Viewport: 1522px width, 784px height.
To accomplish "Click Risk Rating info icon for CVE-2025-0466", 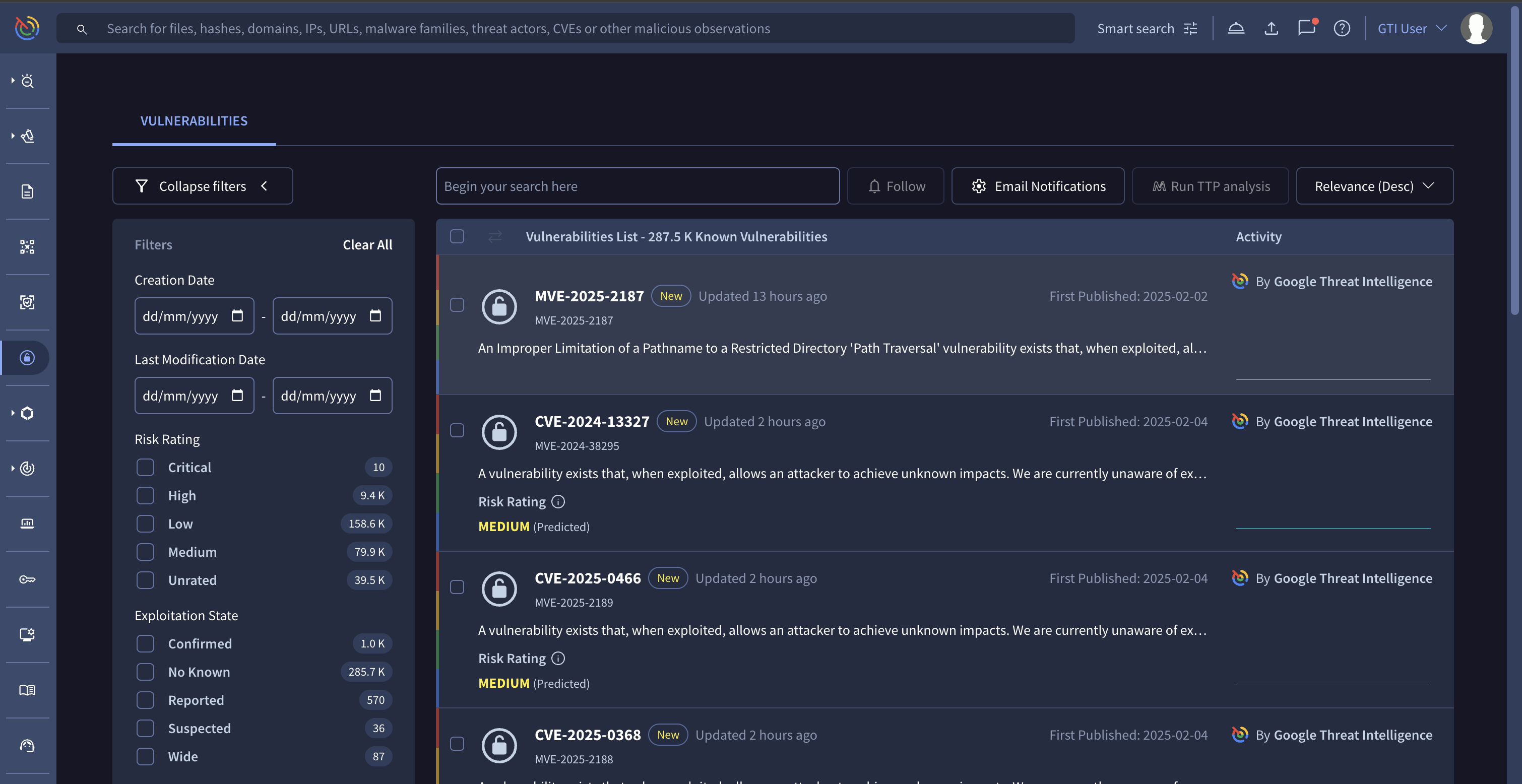I will click(558, 658).
